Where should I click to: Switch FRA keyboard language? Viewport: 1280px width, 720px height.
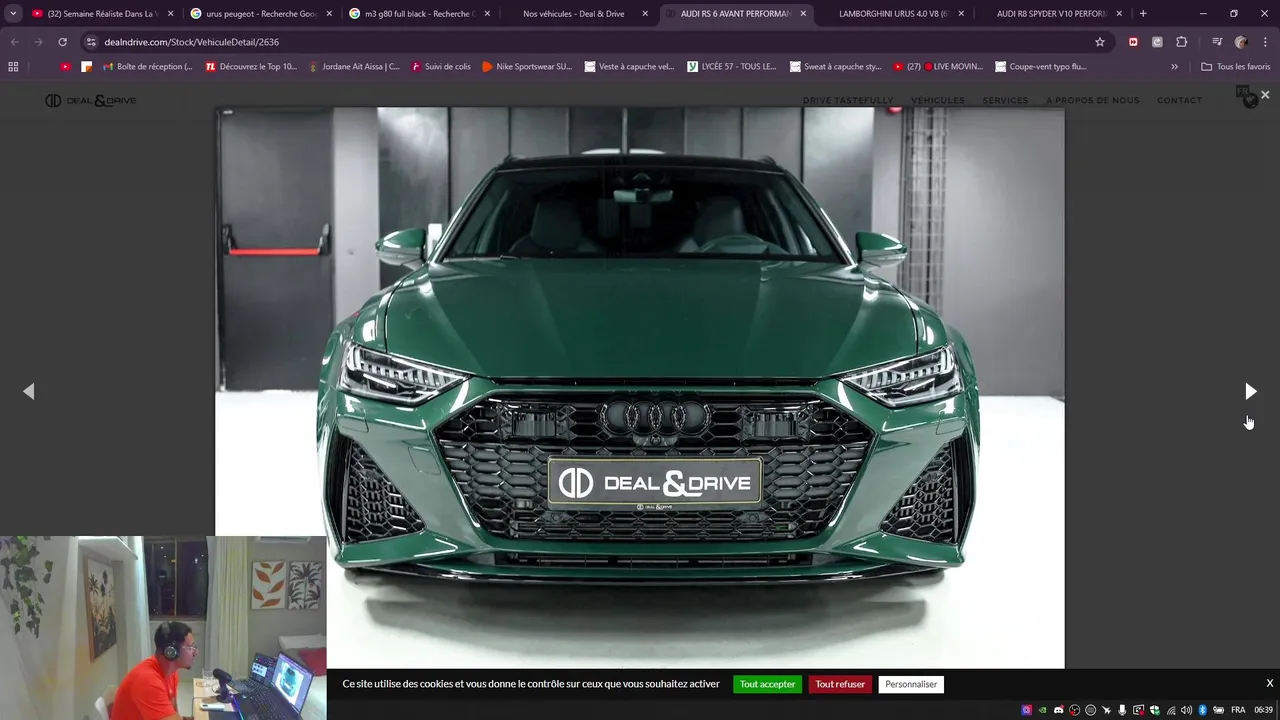1238,710
